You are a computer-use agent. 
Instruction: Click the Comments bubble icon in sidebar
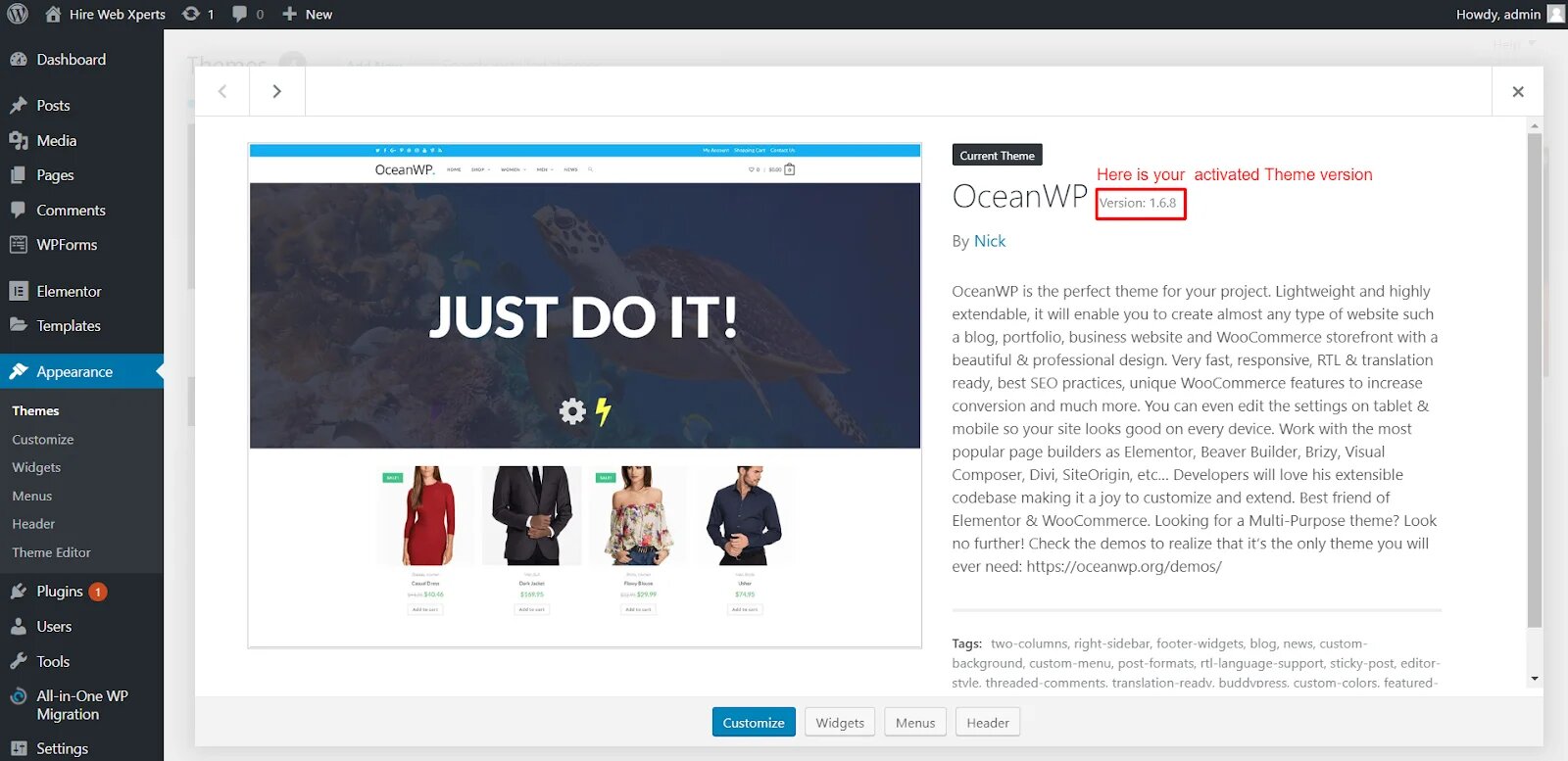tap(19, 210)
